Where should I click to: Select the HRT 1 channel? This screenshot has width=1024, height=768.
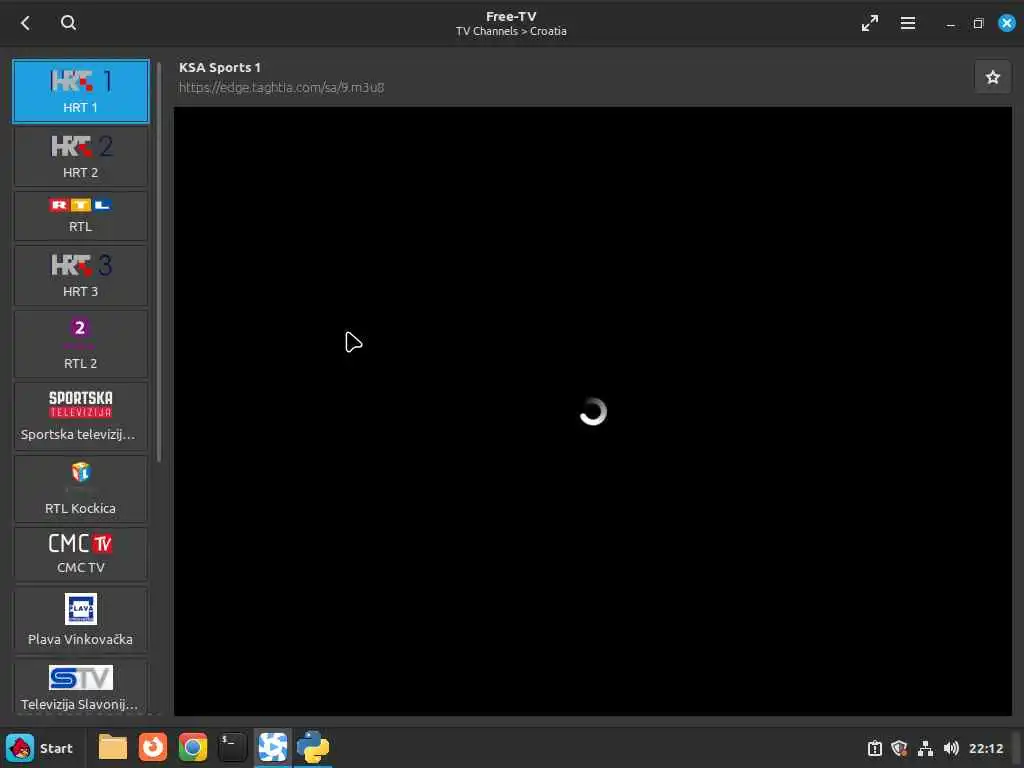(80, 91)
